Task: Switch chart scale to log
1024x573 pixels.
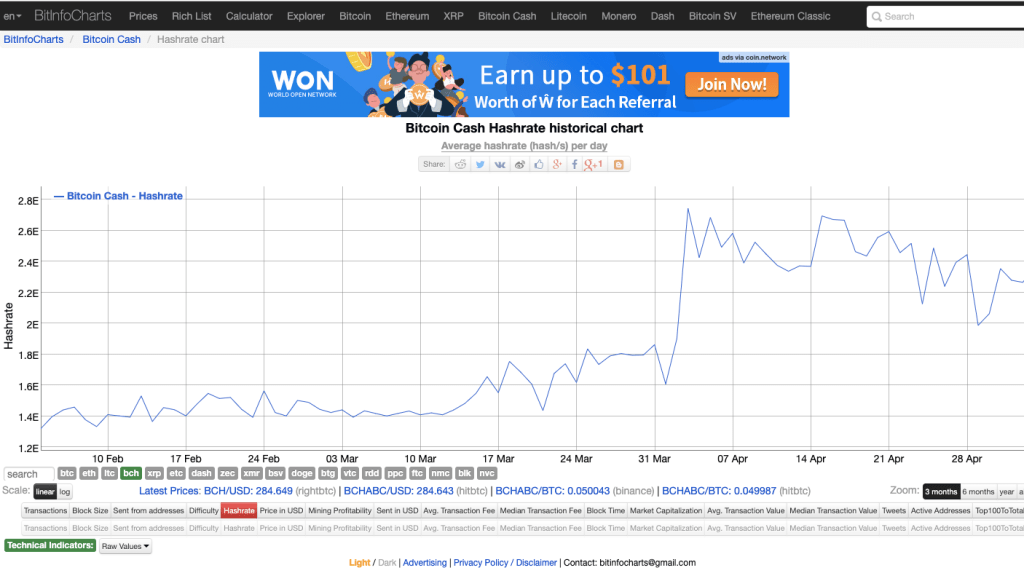Action: (x=65, y=492)
